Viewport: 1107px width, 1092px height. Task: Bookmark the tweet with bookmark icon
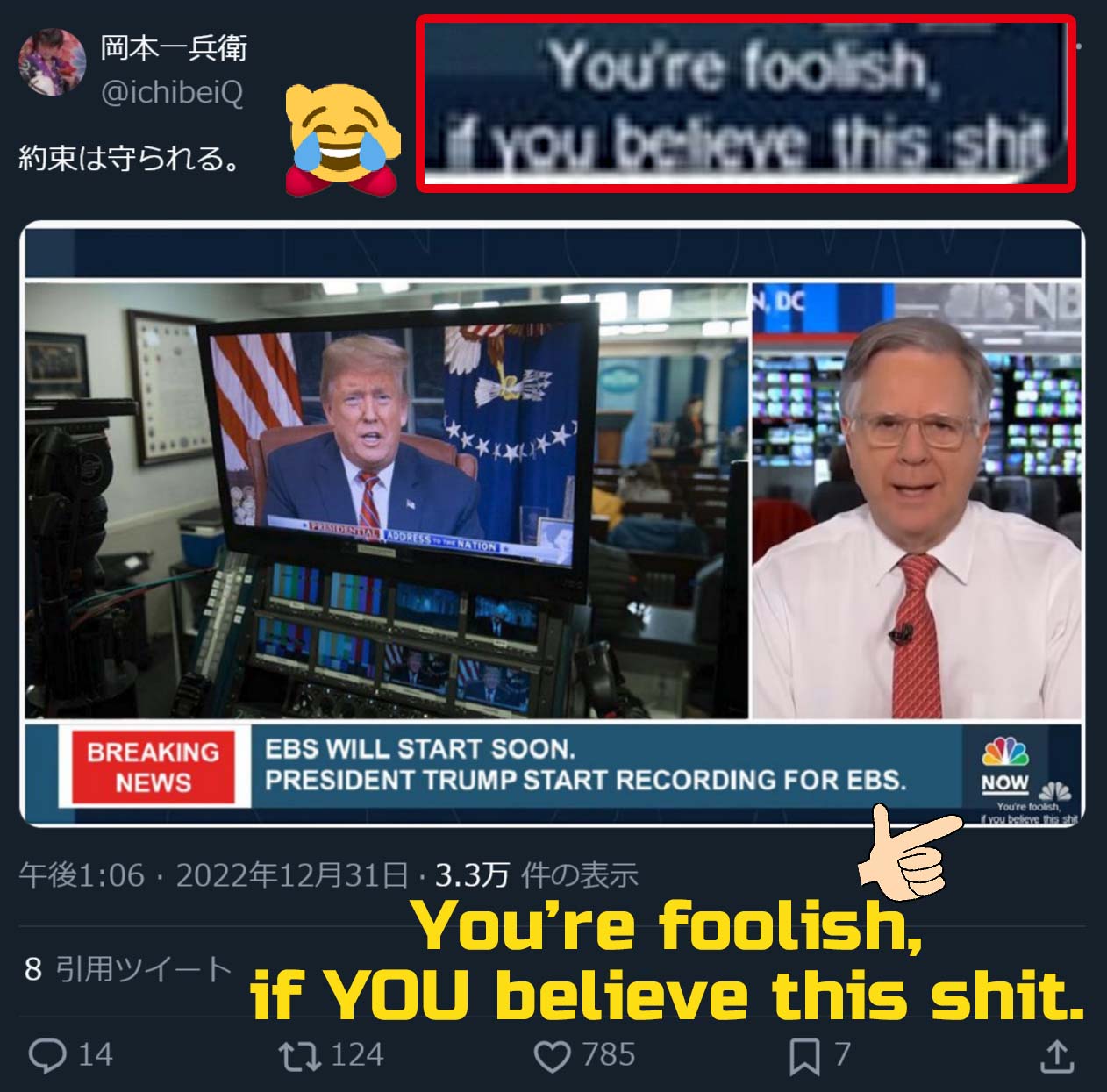click(x=804, y=1056)
